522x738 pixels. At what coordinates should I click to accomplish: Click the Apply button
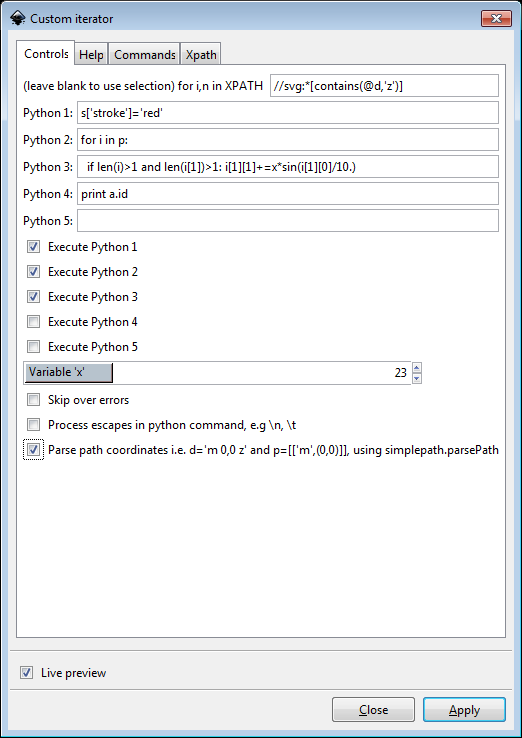[x=464, y=710]
